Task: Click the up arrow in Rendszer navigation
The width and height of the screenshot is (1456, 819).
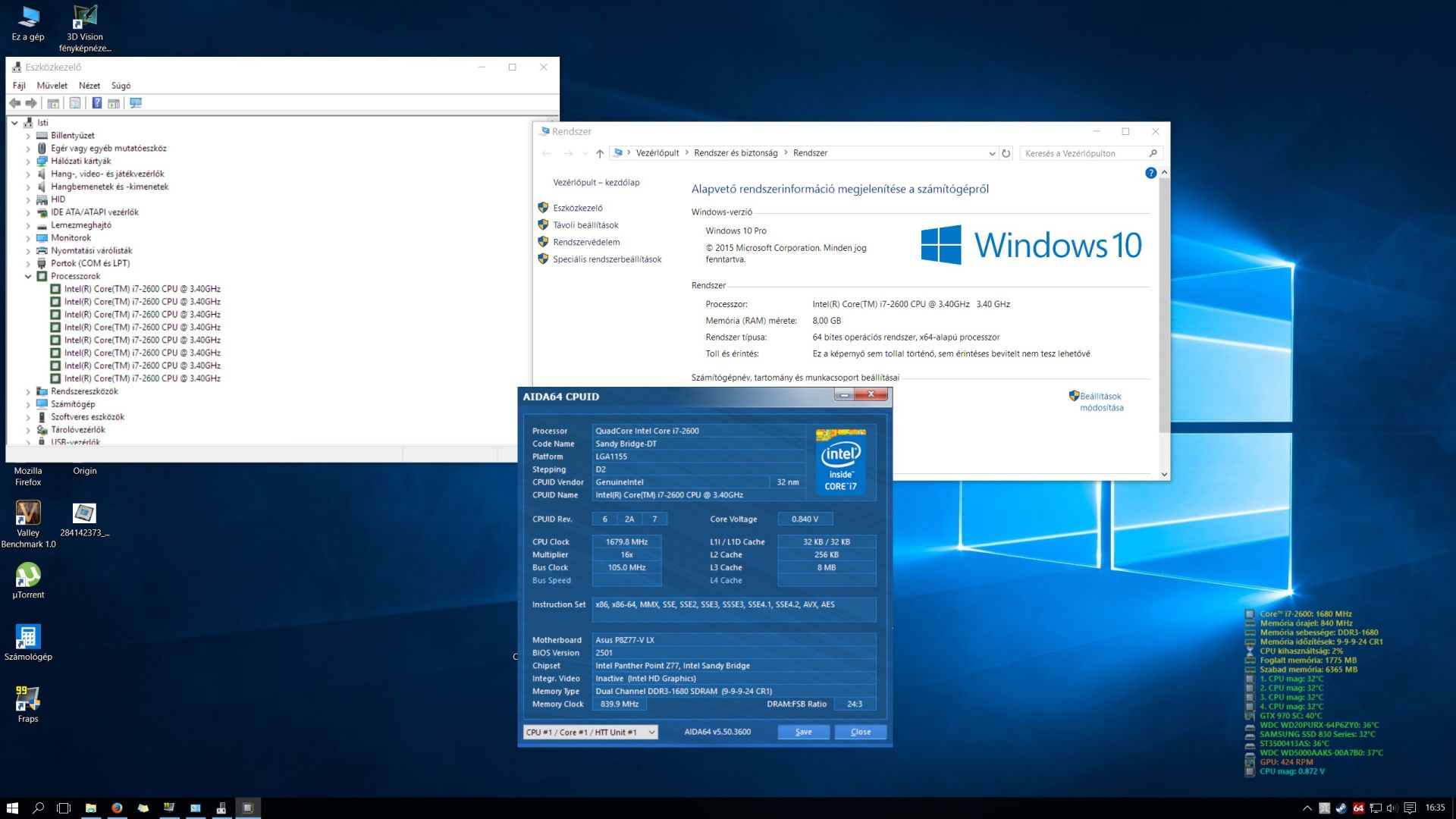Action: tap(600, 153)
